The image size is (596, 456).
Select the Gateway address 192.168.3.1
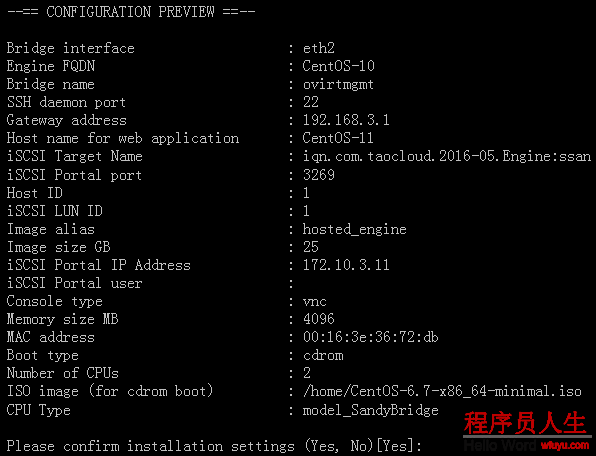(x=346, y=120)
